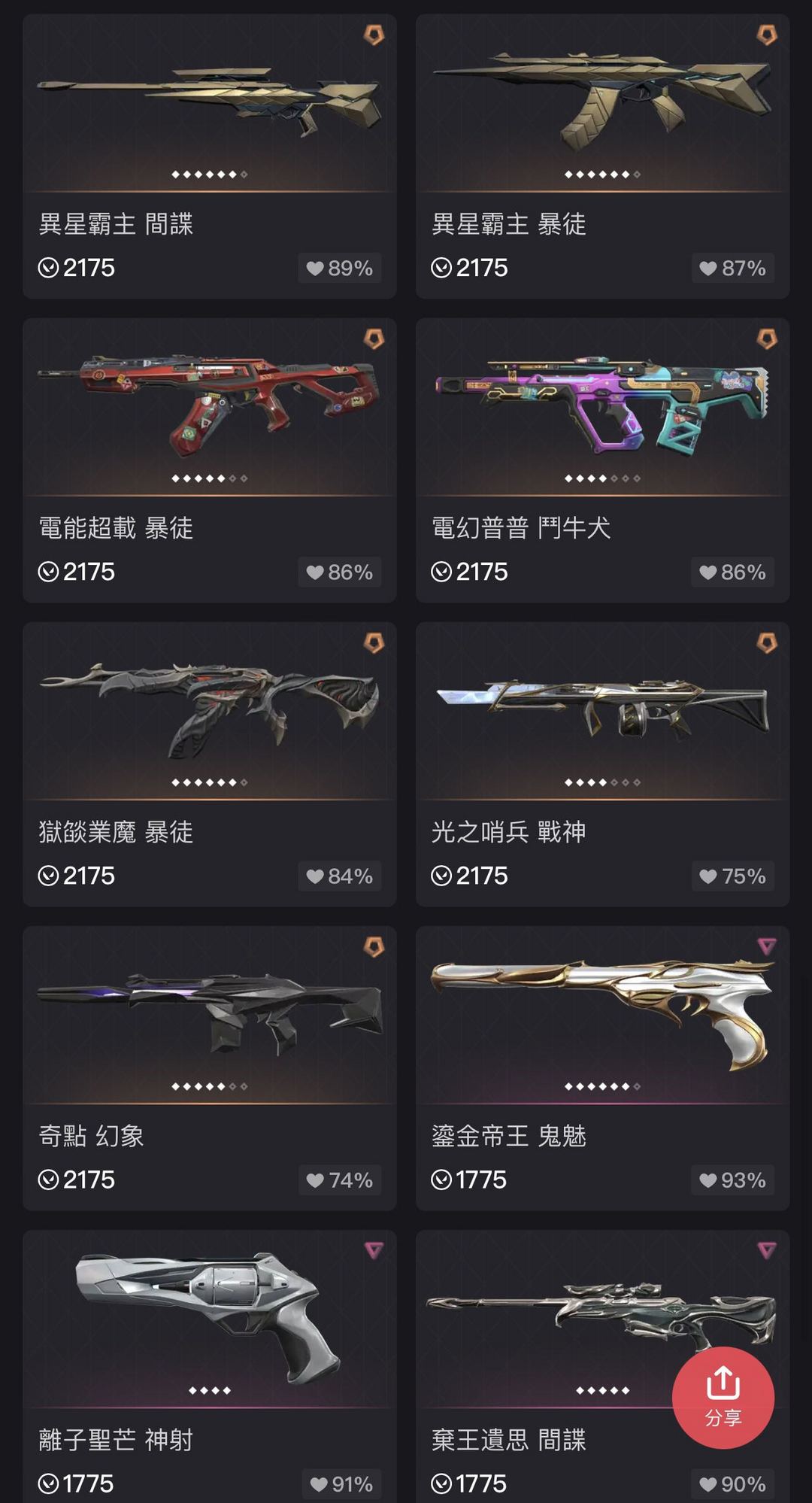Like 異星霸主 間諜 via the 89% heart
Viewport: 812px width, 1503px height.
pyautogui.click(x=340, y=268)
